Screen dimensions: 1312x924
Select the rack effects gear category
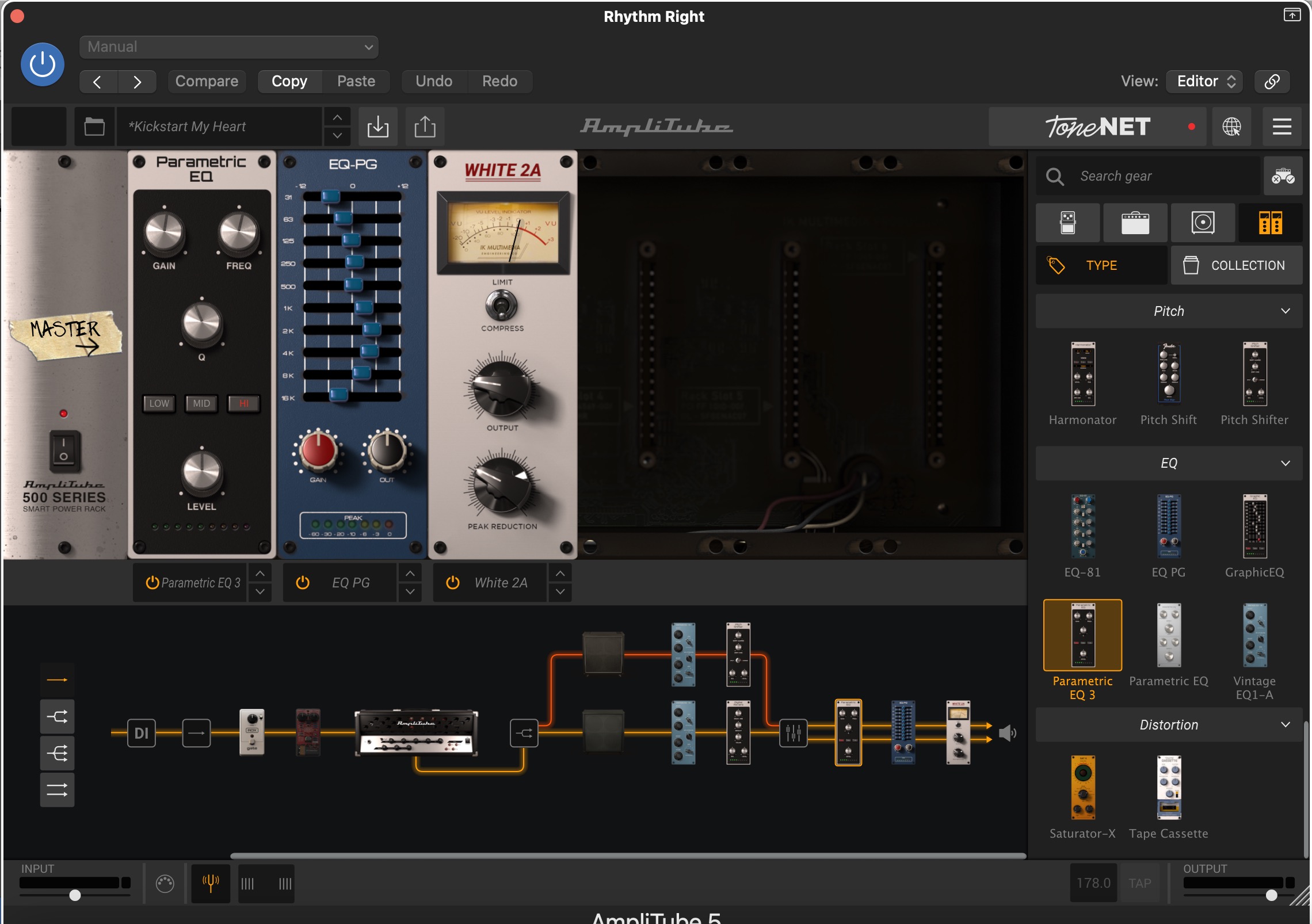[x=1270, y=223]
